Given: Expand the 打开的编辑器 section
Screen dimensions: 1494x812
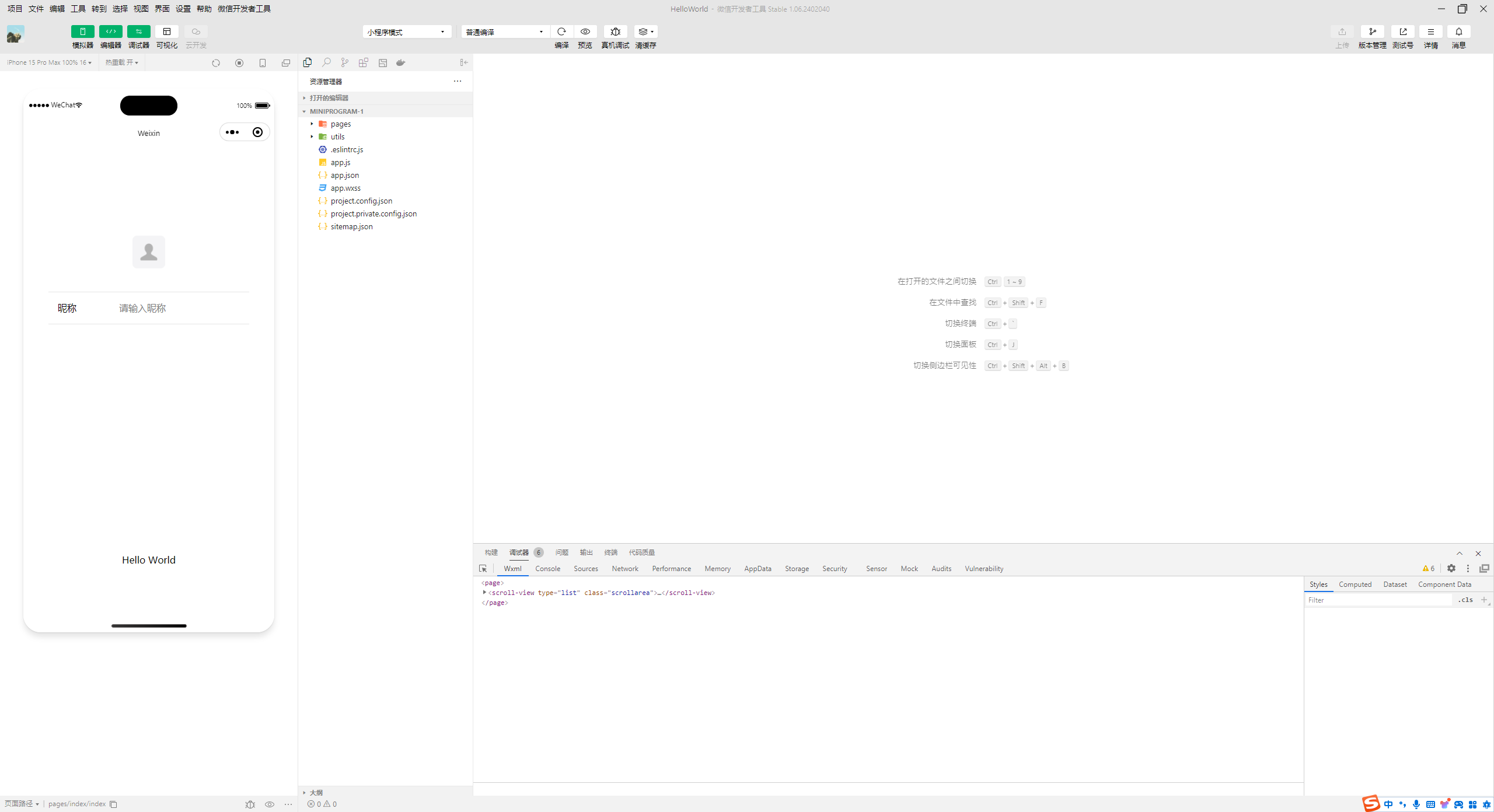Looking at the screenshot, I should pyautogui.click(x=385, y=98).
